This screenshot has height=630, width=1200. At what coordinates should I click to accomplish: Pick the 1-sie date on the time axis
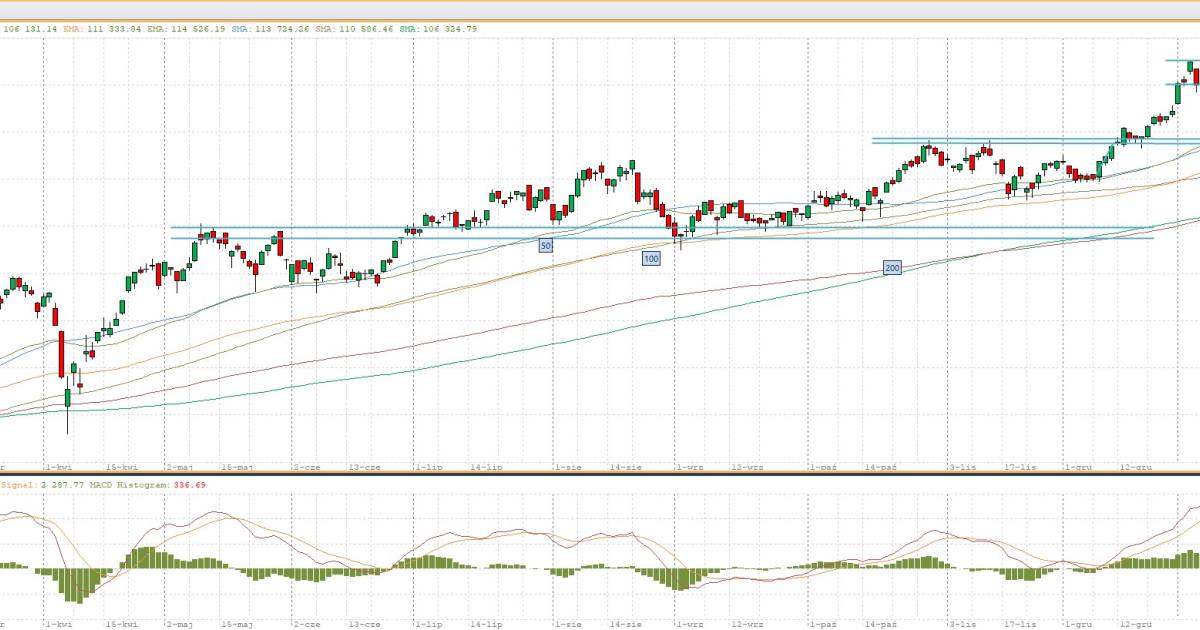567,467
